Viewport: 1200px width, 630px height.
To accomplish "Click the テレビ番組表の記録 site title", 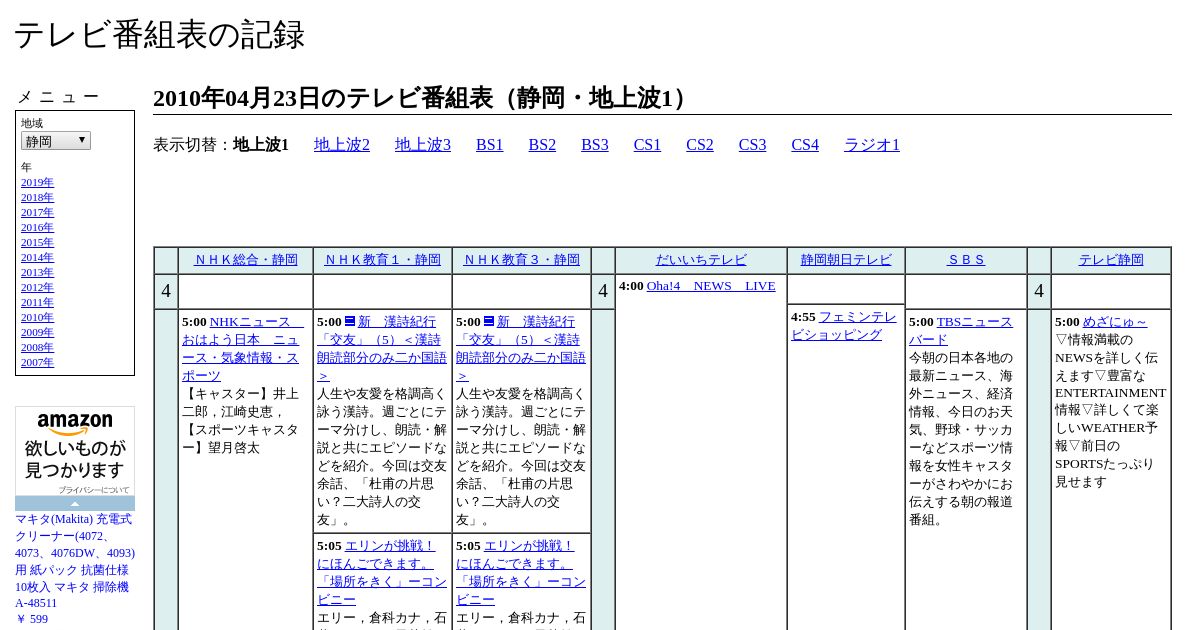I will click(x=159, y=35).
